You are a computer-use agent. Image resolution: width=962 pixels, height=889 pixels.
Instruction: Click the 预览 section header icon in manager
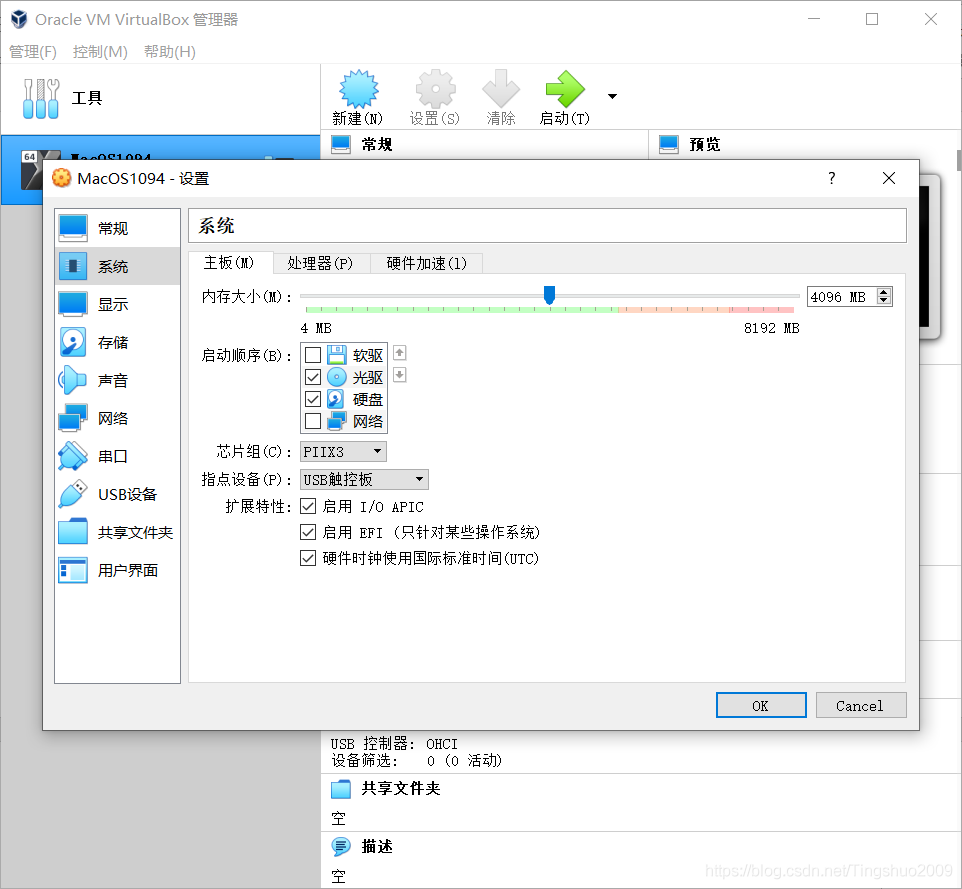pyautogui.click(x=668, y=145)
